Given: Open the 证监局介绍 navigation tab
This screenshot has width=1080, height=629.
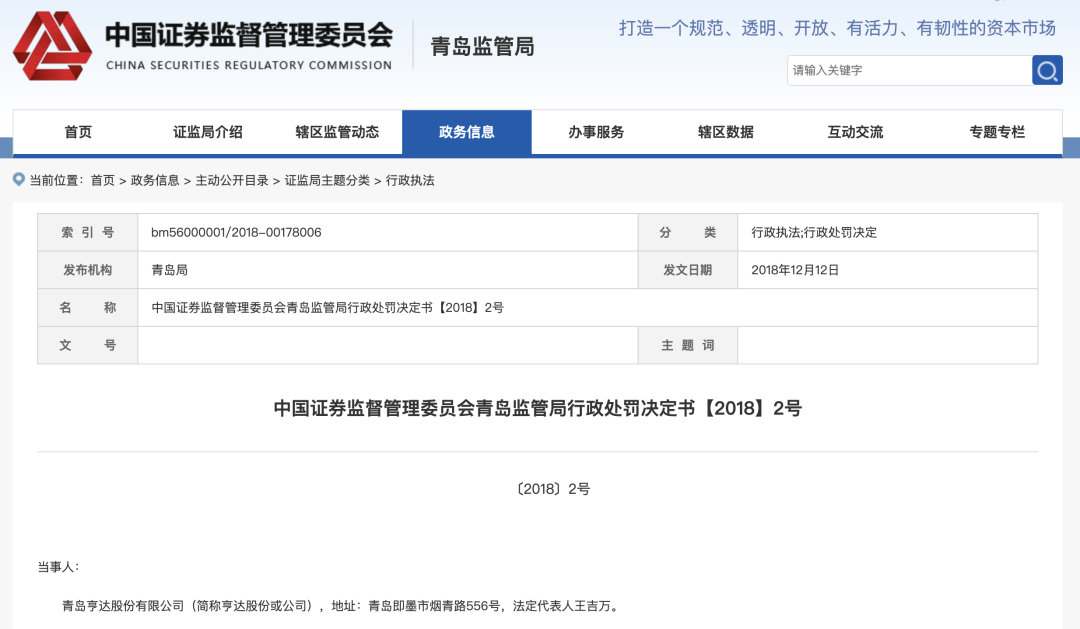Looking at the screenshot, I should click(x=207, y=132).
